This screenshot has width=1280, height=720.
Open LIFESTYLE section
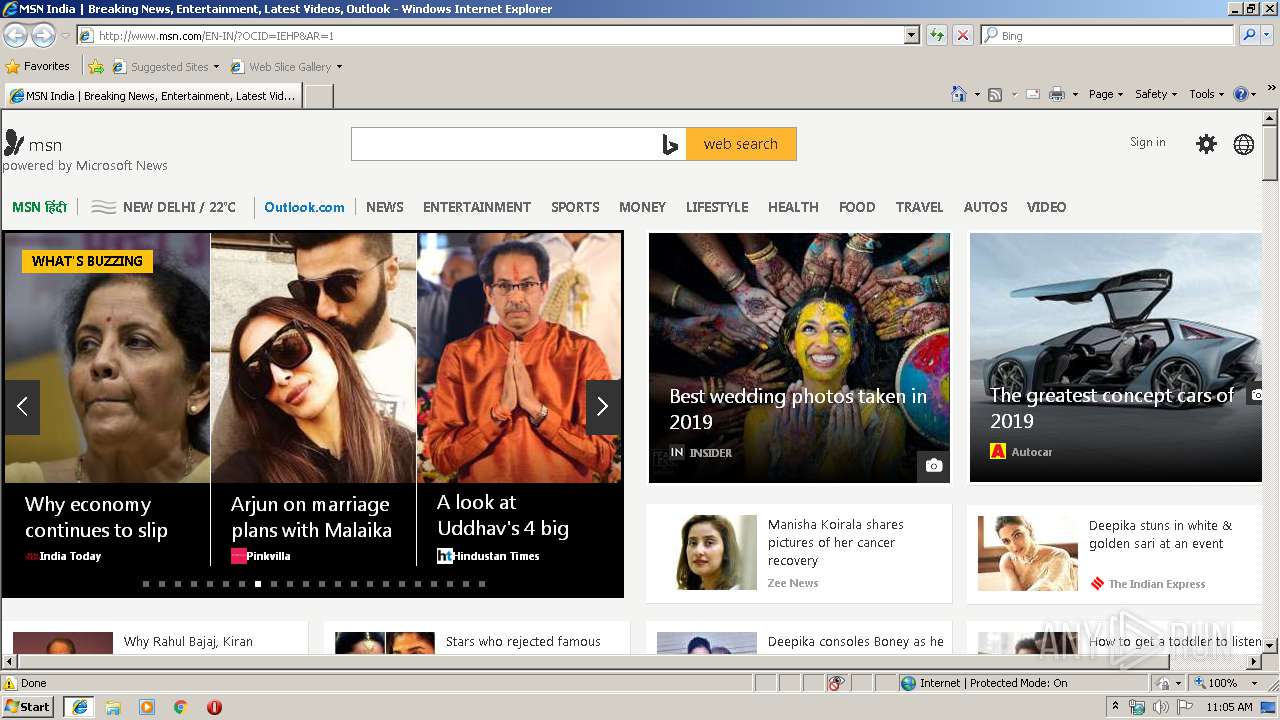click(717, 207)
